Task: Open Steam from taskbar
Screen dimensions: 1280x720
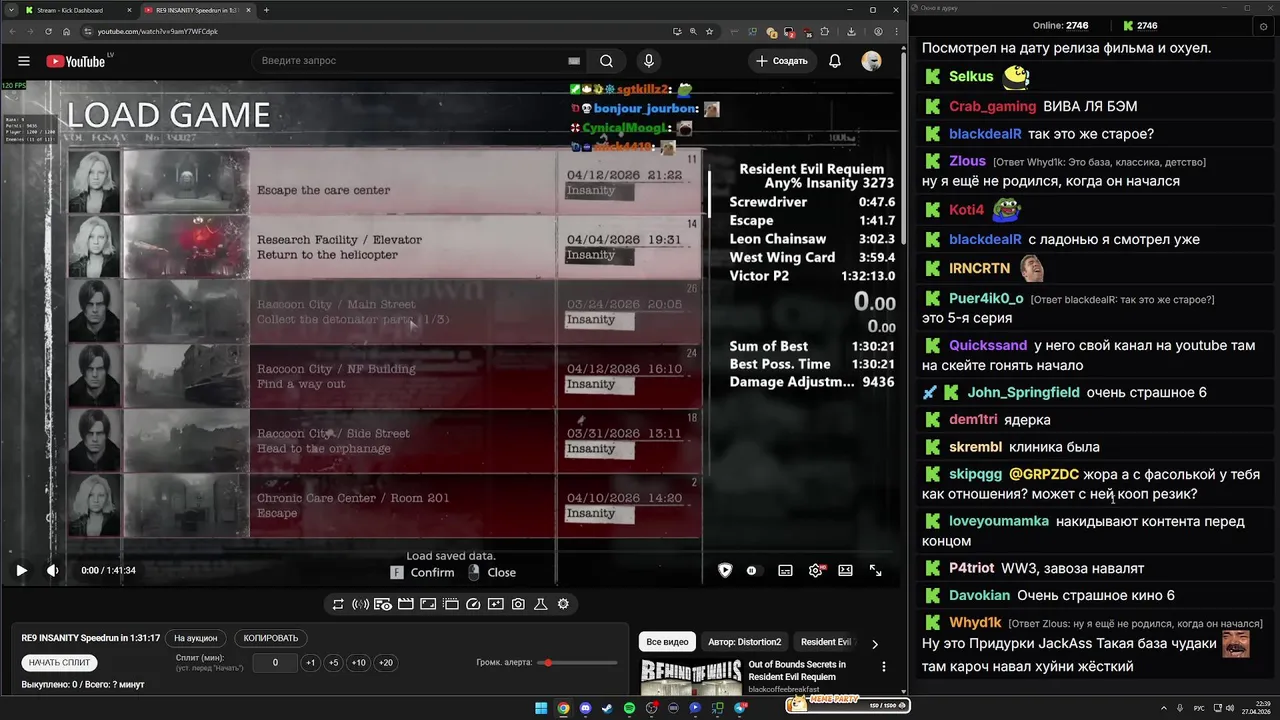Action: pyautogui.click(x=607, y=708)
